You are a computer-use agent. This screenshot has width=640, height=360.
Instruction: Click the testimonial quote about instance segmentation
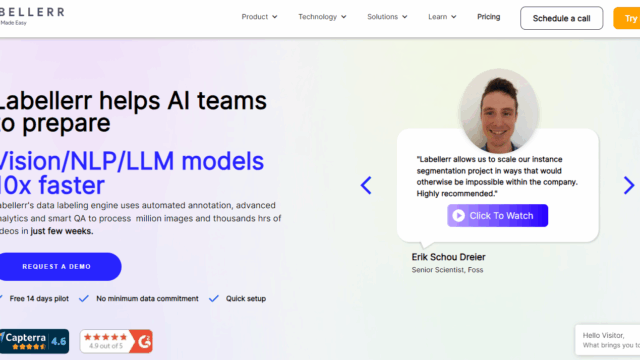(x=497, y=176)
